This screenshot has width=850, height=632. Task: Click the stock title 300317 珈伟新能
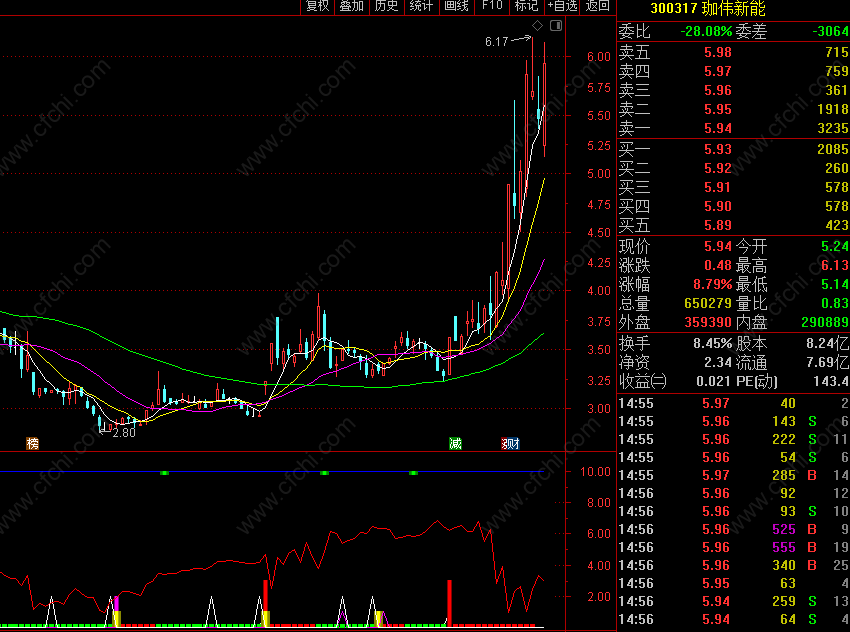click(707, 8)
